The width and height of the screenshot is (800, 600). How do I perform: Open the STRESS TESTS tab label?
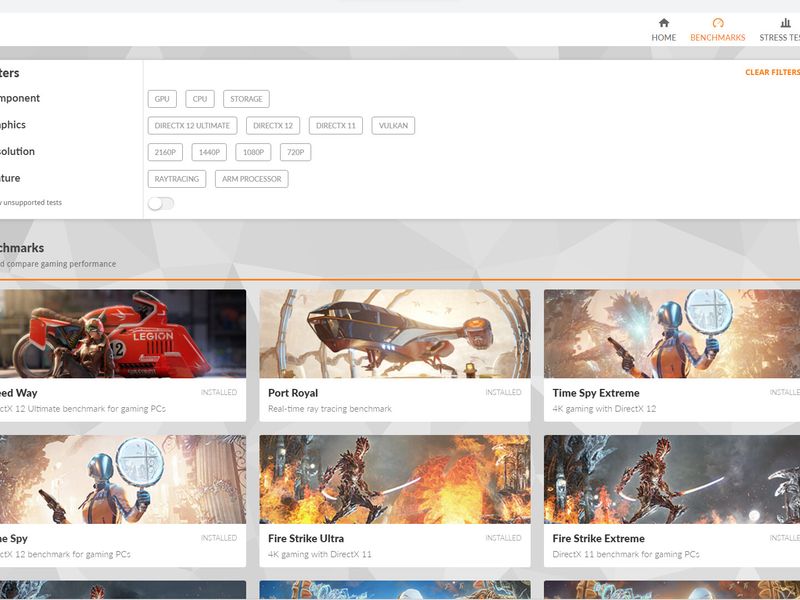(780, 38)
